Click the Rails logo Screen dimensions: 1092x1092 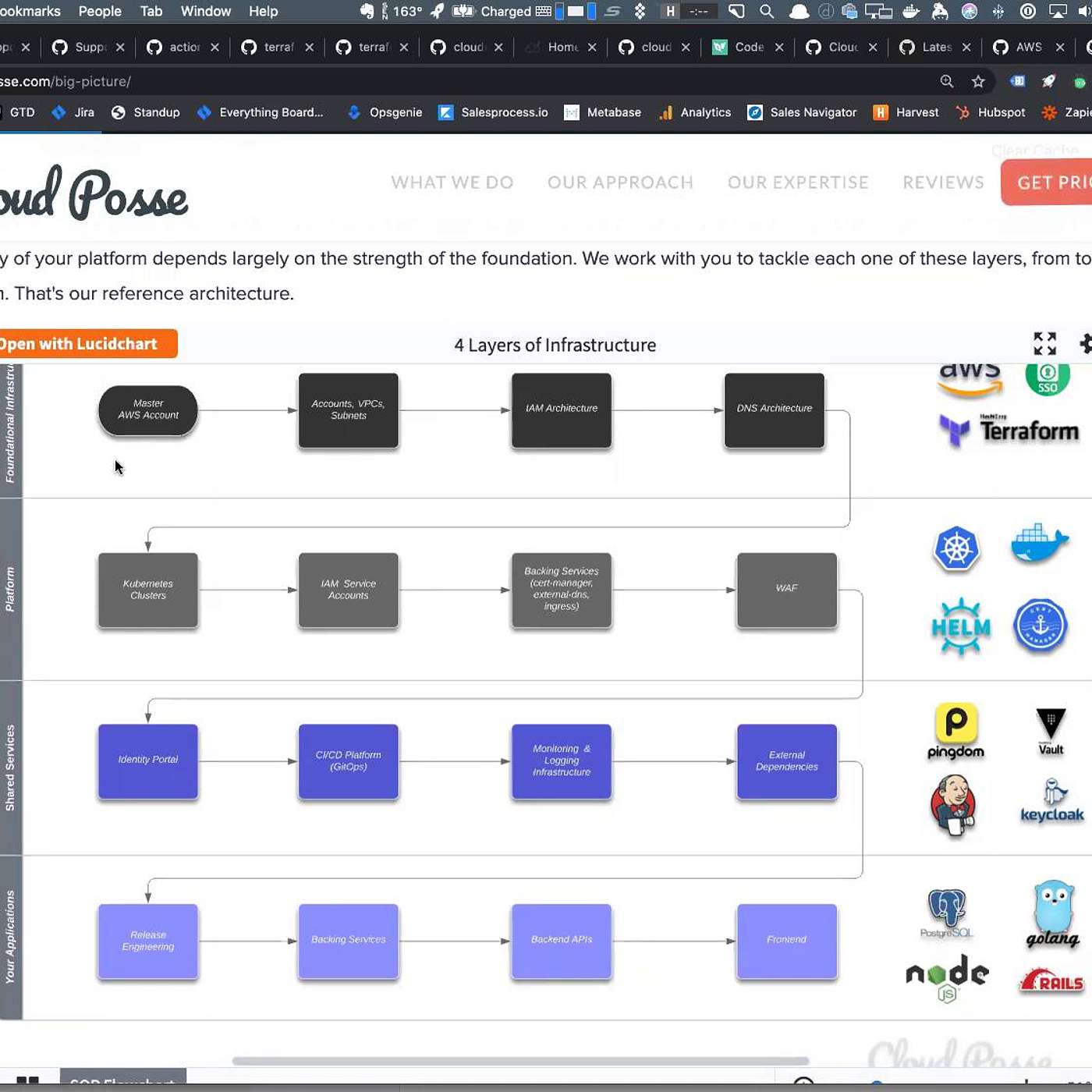pyautogui.click(x=1051, y=980)
